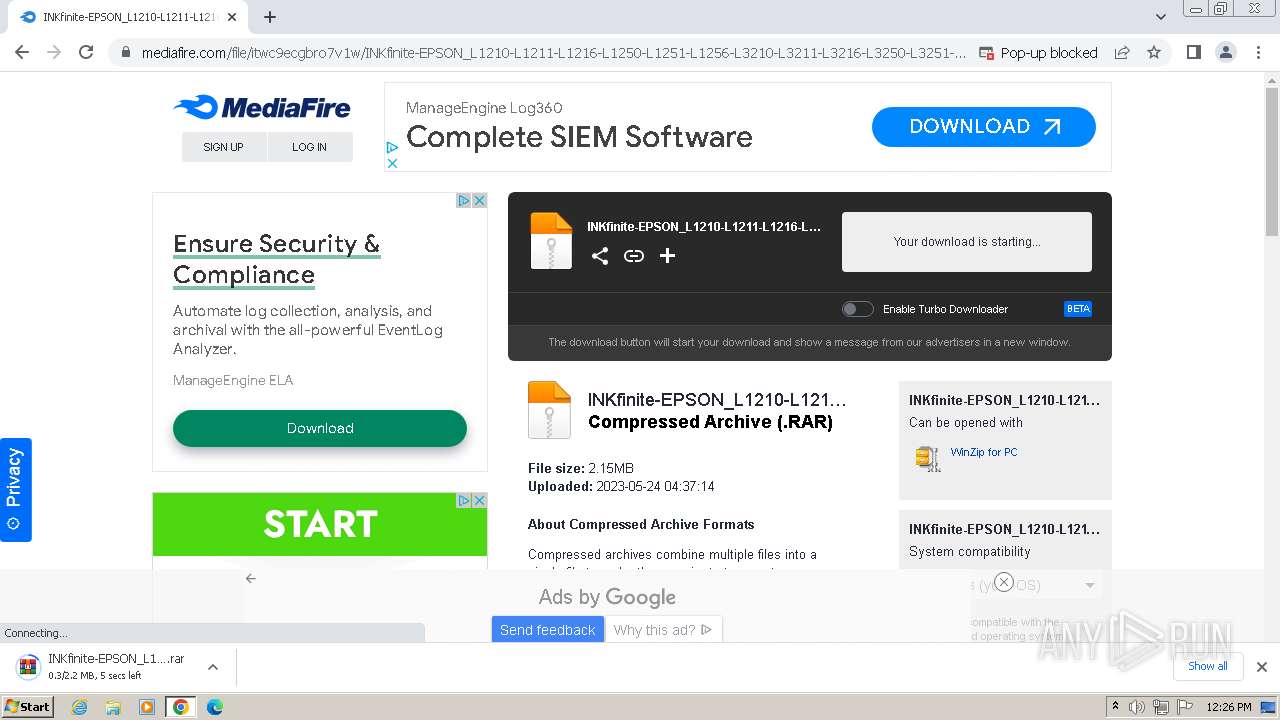The image size is (1280, 720).
Task: Open Chrome three-dot menu
Action: (x=1257, y=53)
